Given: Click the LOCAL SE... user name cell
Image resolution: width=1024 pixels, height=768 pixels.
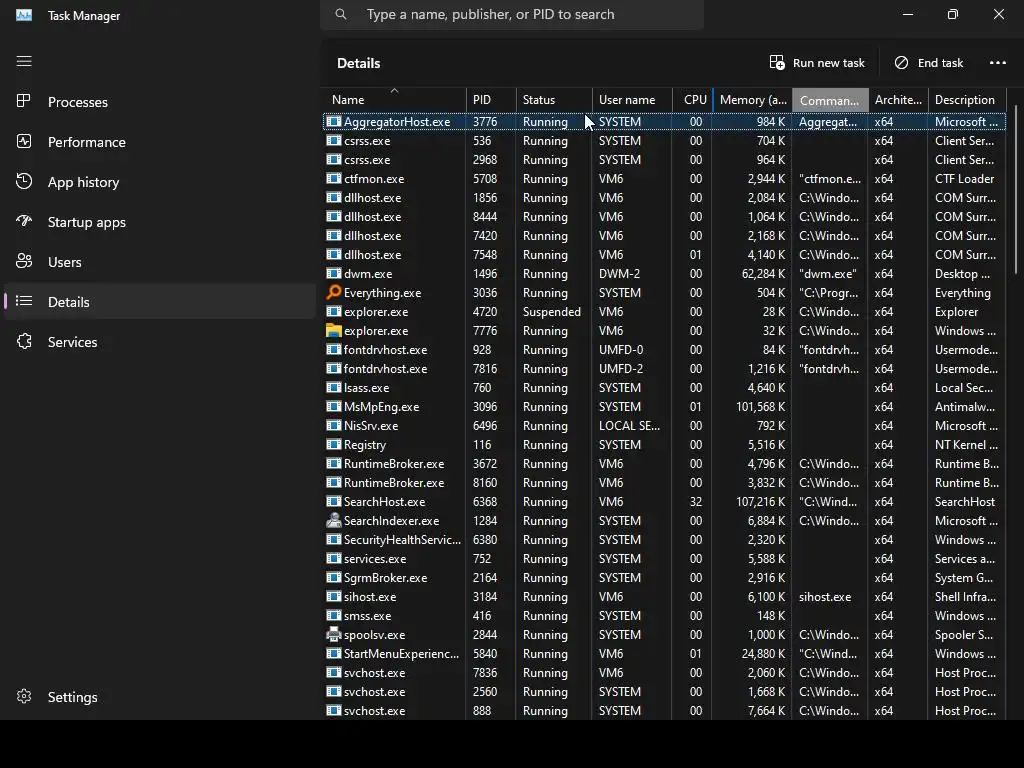Looking at the screenshot, I should pyautogui.click(x=630, y=425).
